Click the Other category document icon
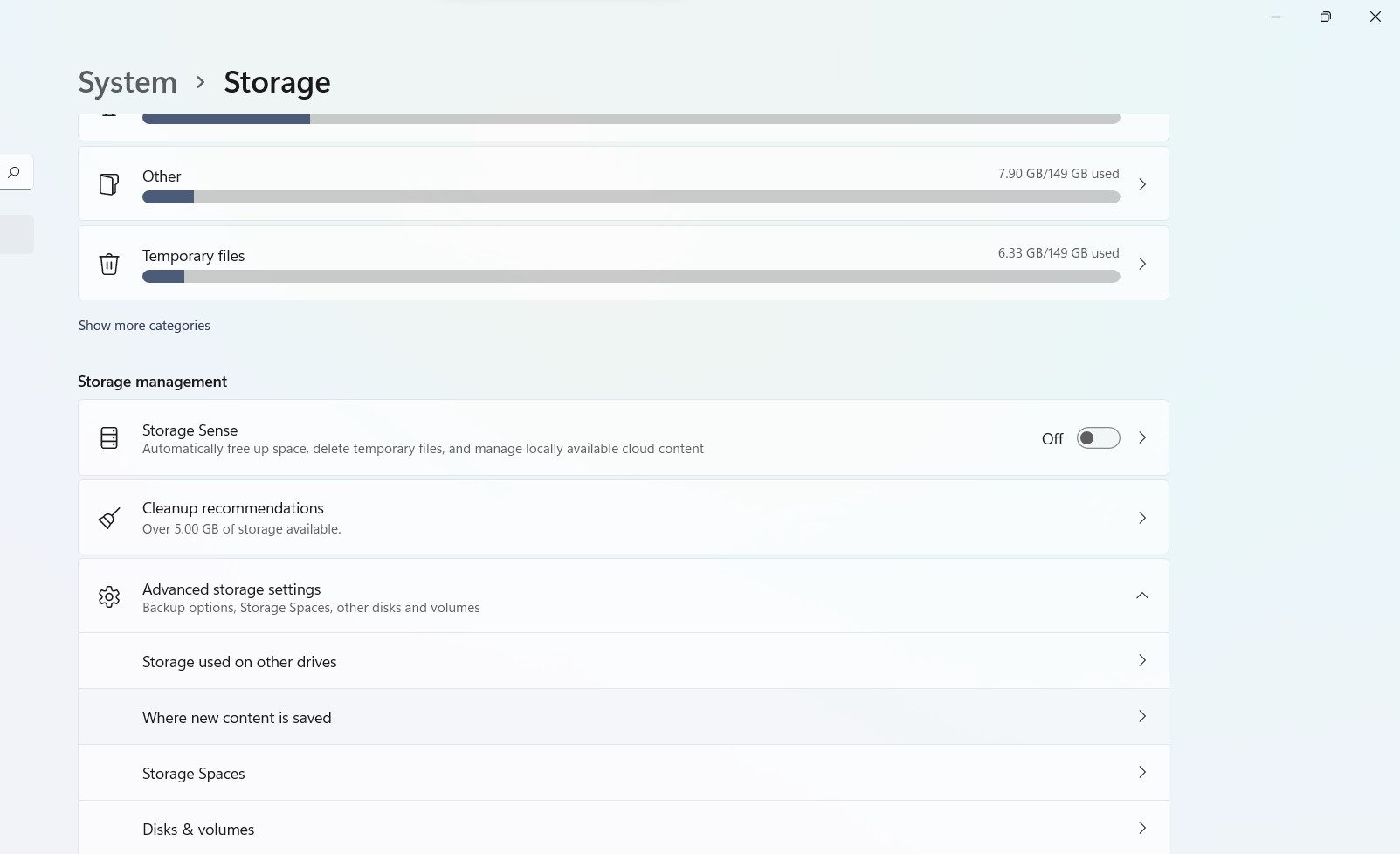 [109, 184]
